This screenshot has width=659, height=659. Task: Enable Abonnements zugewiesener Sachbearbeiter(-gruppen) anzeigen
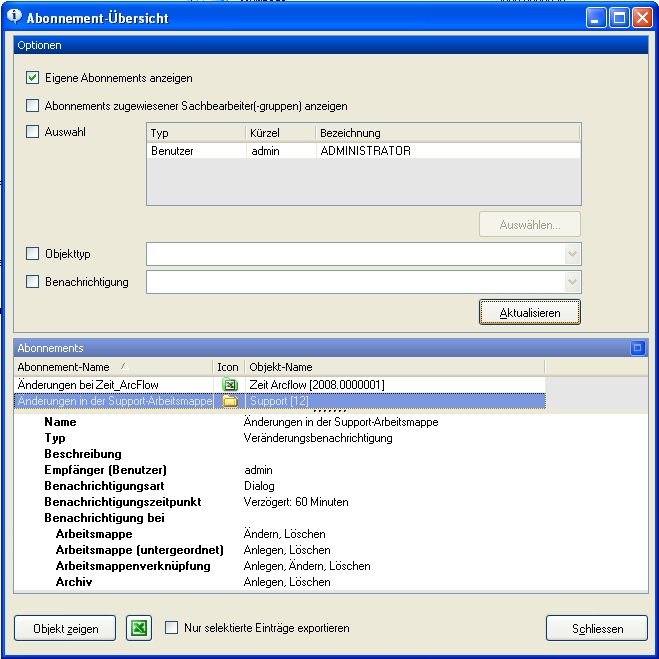pos(32,105)
